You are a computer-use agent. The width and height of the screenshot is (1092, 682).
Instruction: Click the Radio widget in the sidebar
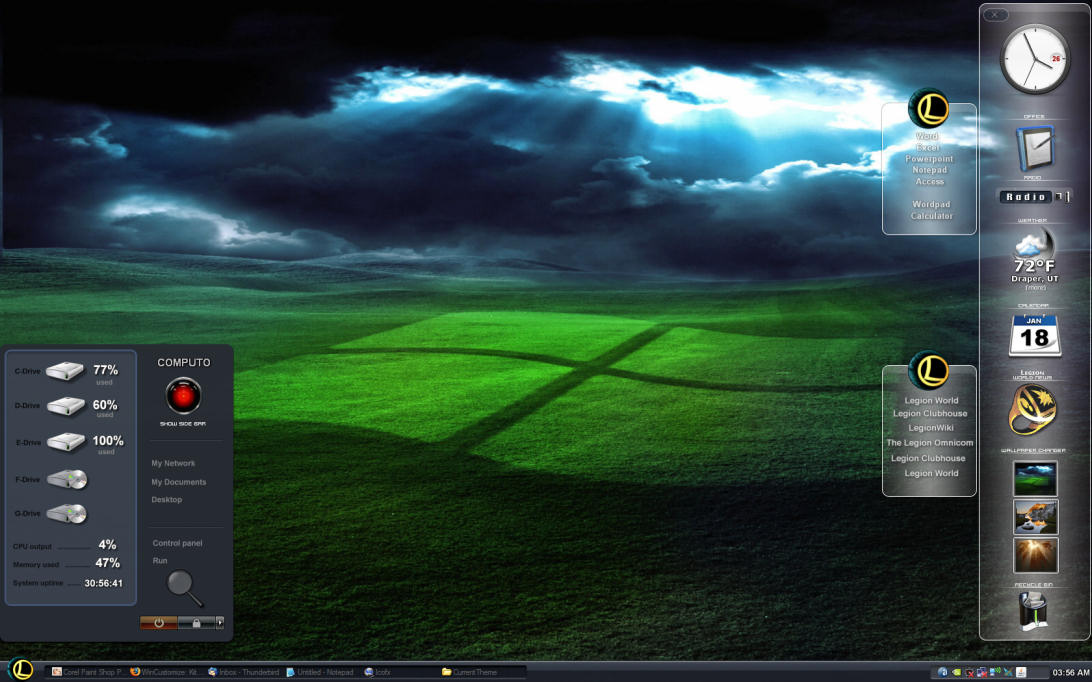(x=1034, y=197)
